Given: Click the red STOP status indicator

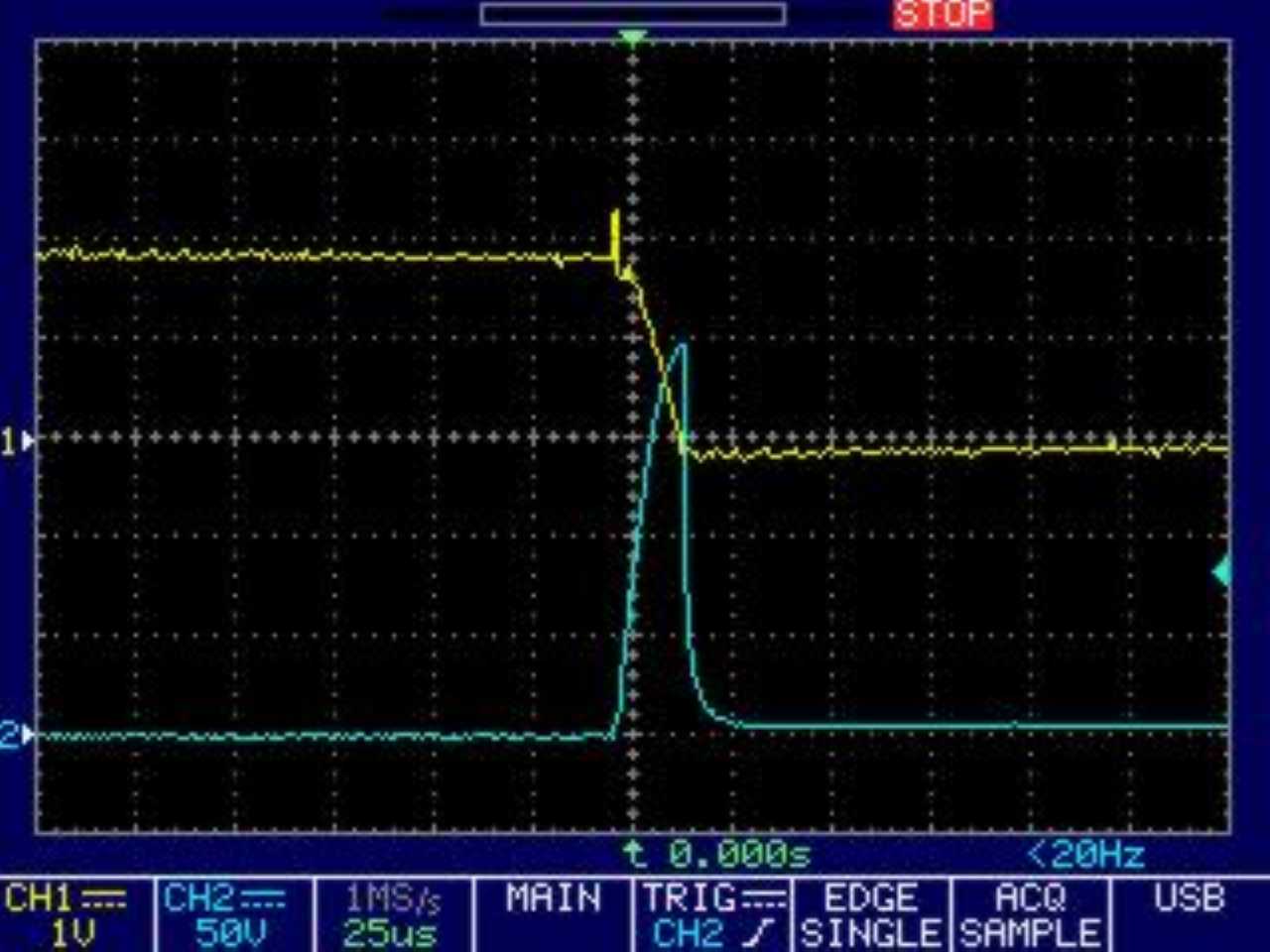Looking at the screenshot, I should (x=942, y=15).
